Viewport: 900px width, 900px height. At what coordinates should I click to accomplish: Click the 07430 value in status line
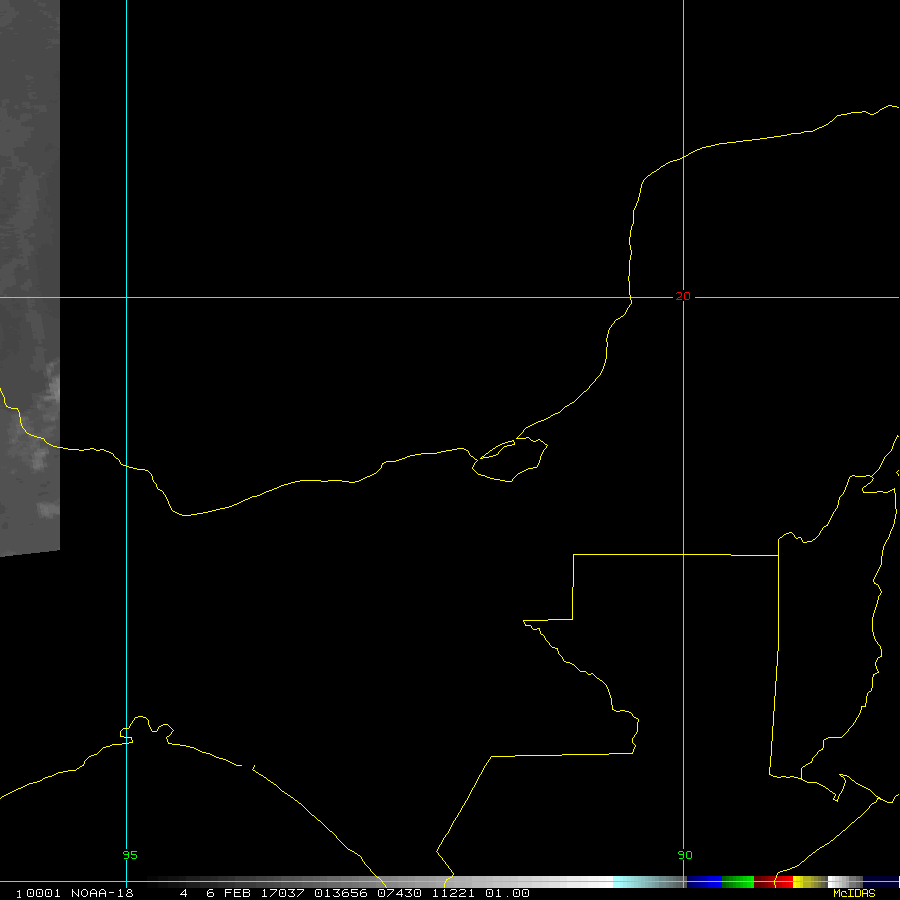pos(399,893)
